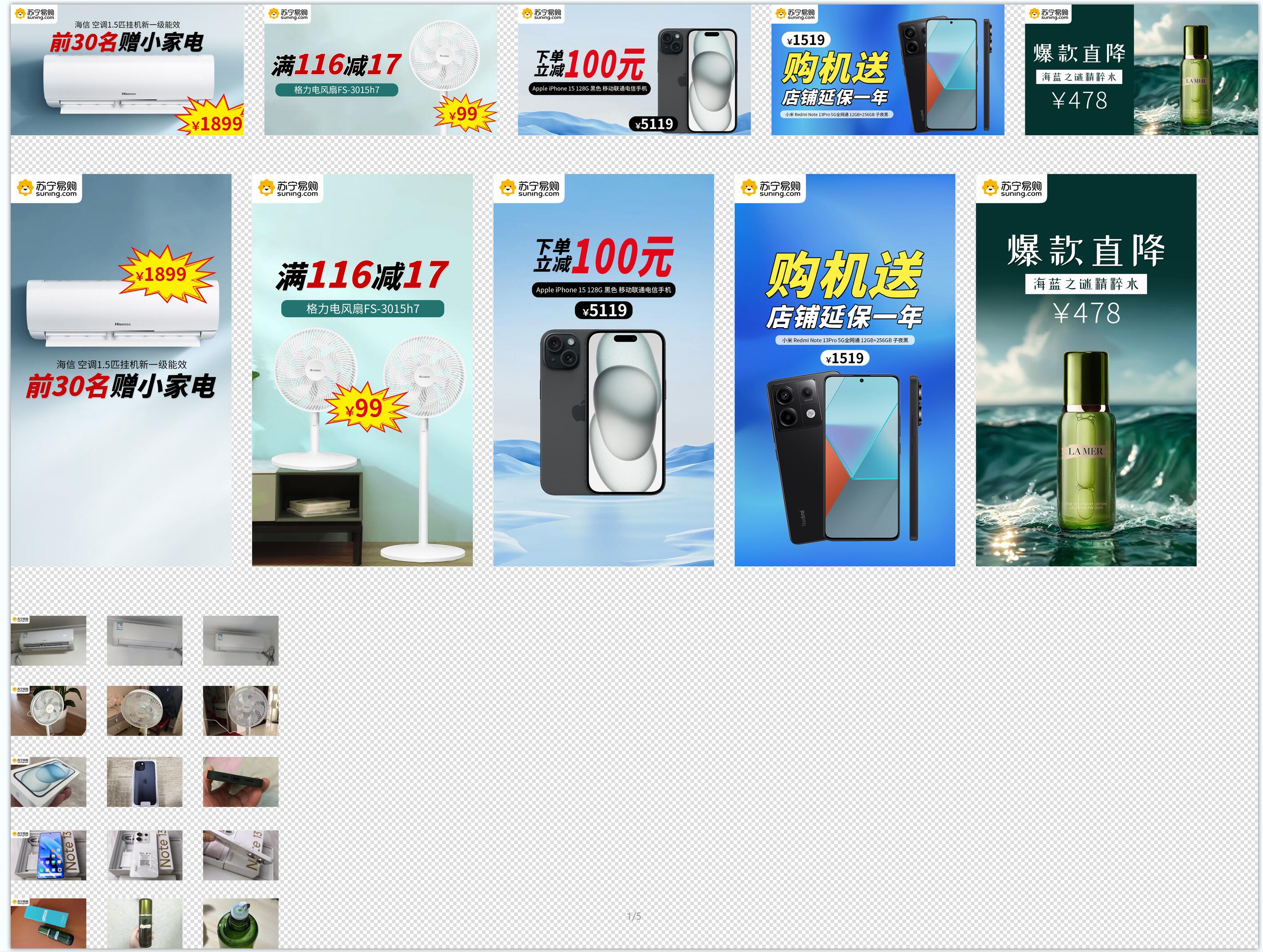Select '爆款直降' headline on horizontal La Mer banner
This screenshot has height=952, width=1263.
click(1079, 53)
